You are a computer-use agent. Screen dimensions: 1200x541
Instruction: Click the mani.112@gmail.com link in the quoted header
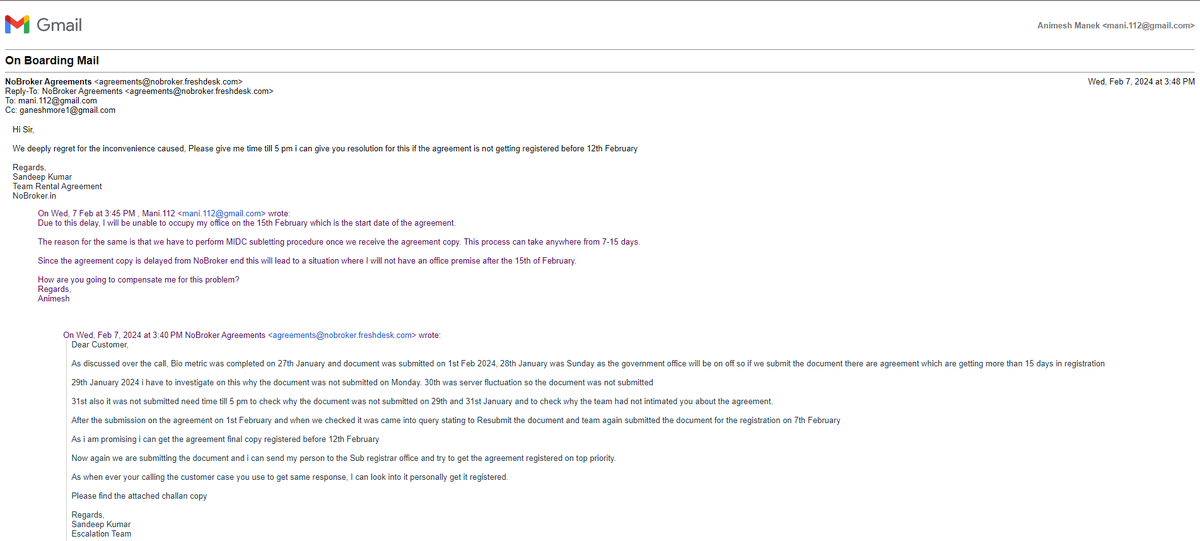pyautogui.click(x=221, y=213)
